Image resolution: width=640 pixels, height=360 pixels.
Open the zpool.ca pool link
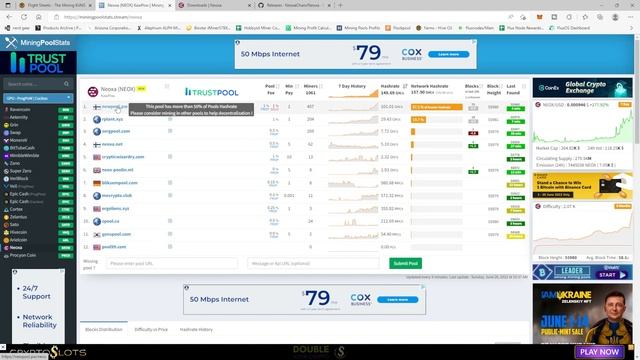(x=110, y=221)
